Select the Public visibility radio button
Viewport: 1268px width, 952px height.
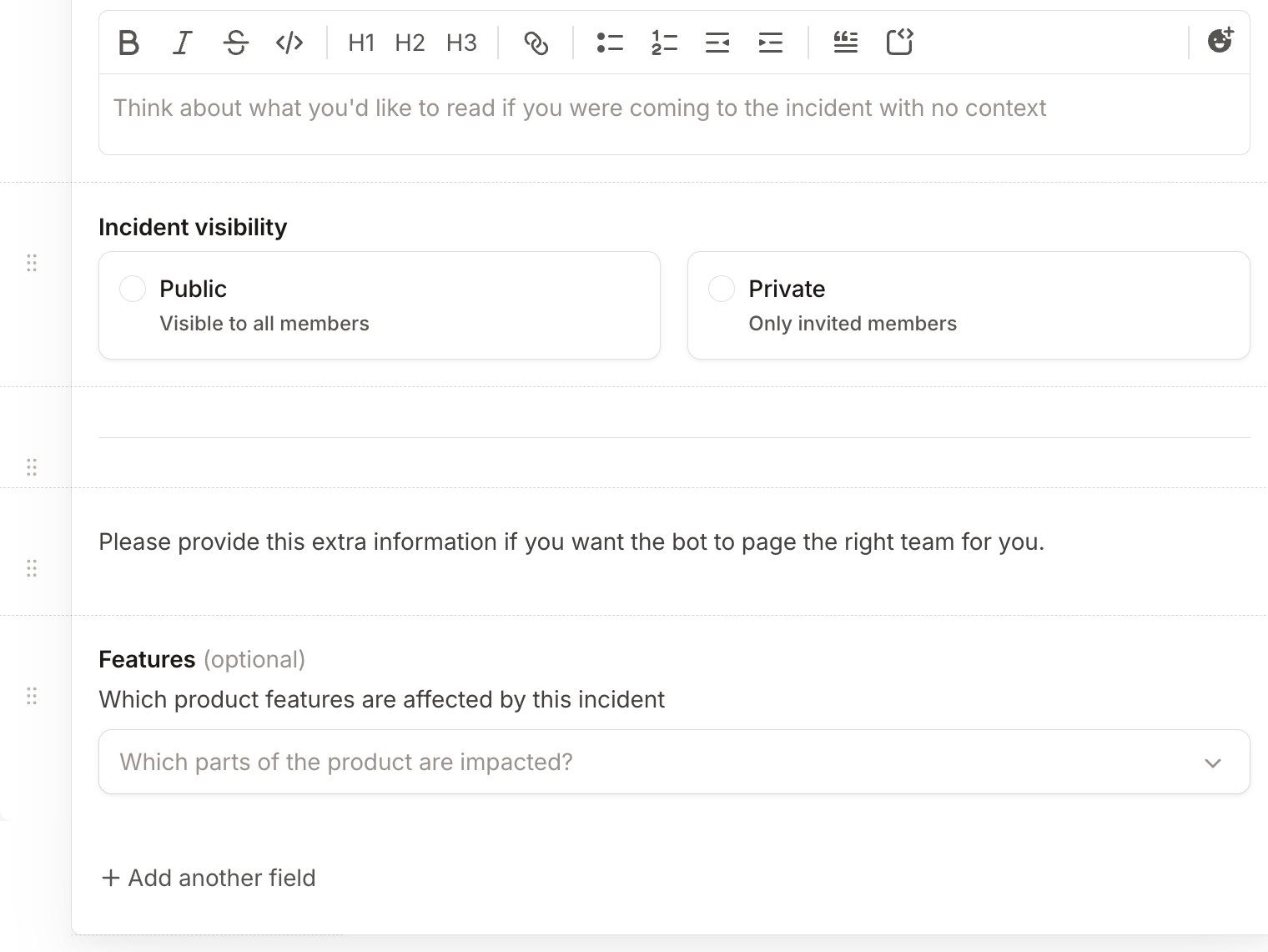tap(133, 289)
